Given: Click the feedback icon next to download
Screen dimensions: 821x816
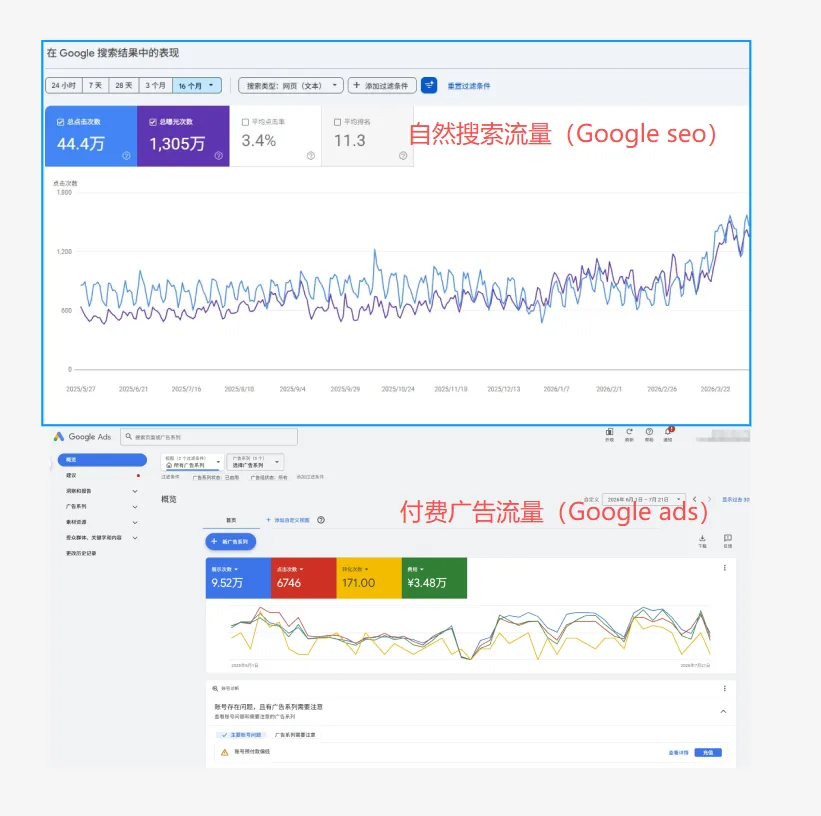Looking at the screenshot, I should pyautogui.click(x=728, y=538).
